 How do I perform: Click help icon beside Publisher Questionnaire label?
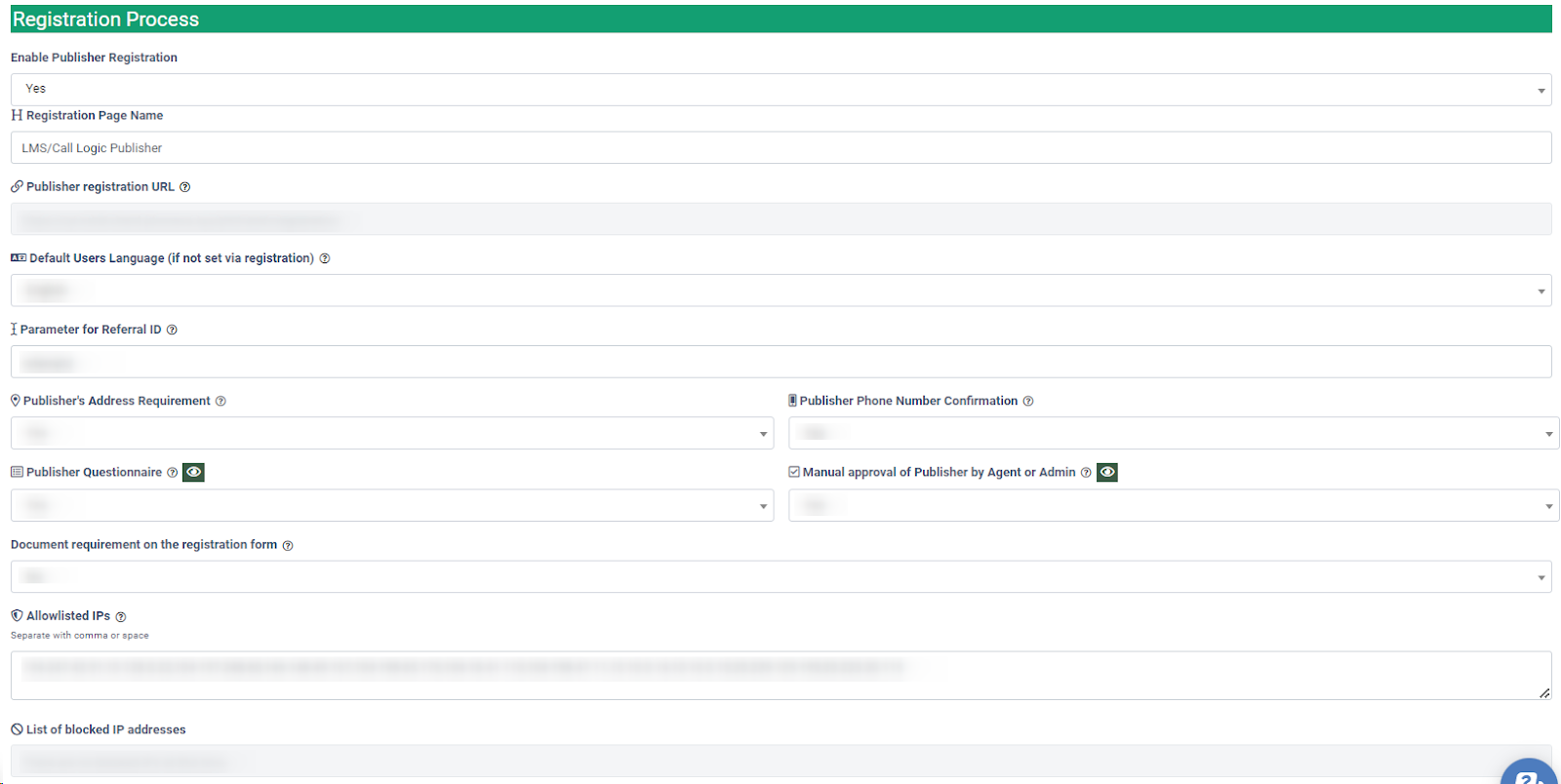pyautogui.click(x=173, y=473)
